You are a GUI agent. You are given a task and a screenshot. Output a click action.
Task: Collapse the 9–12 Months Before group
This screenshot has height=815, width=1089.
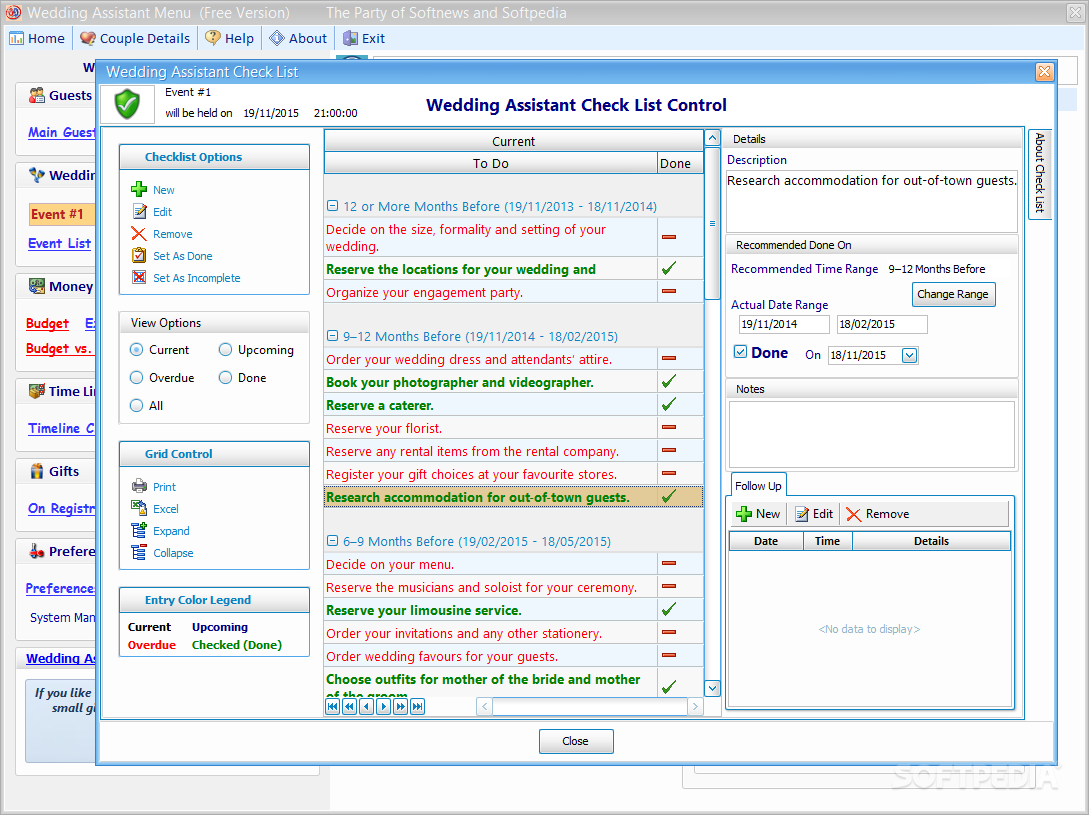[x=332, y=336]
